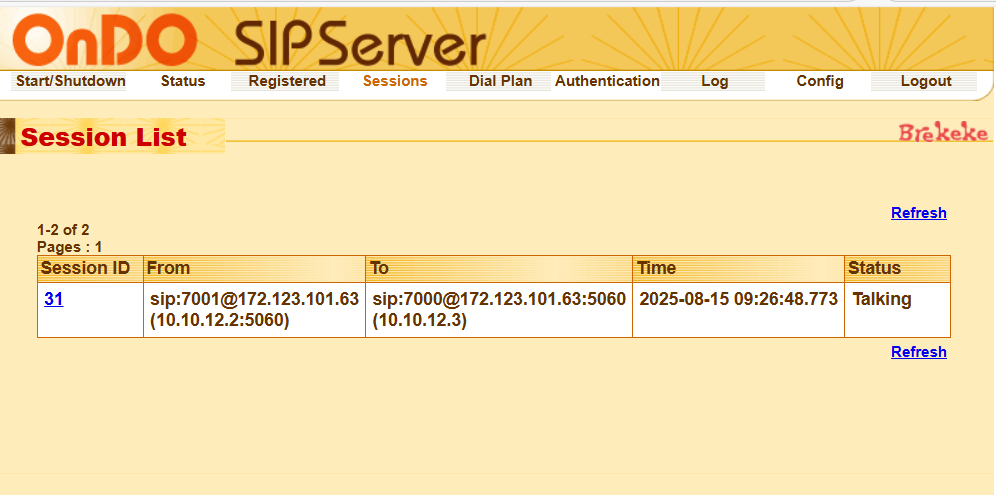Screen dimensions: 996x495
Task: Select the Sessions menu item
Action: point(395,81)
